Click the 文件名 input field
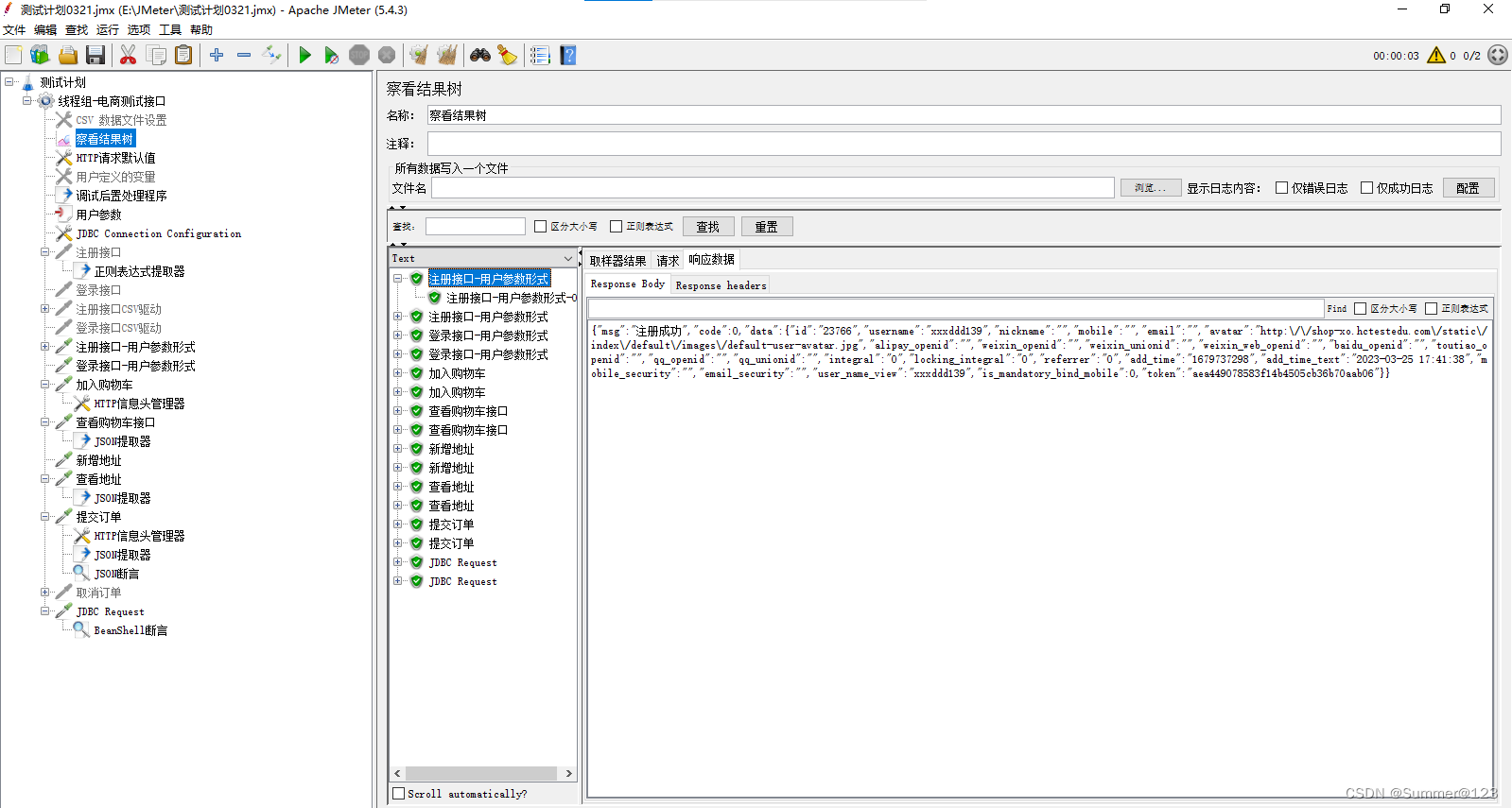The height and width of the screenshot is (808, 1512). point(773,188)
